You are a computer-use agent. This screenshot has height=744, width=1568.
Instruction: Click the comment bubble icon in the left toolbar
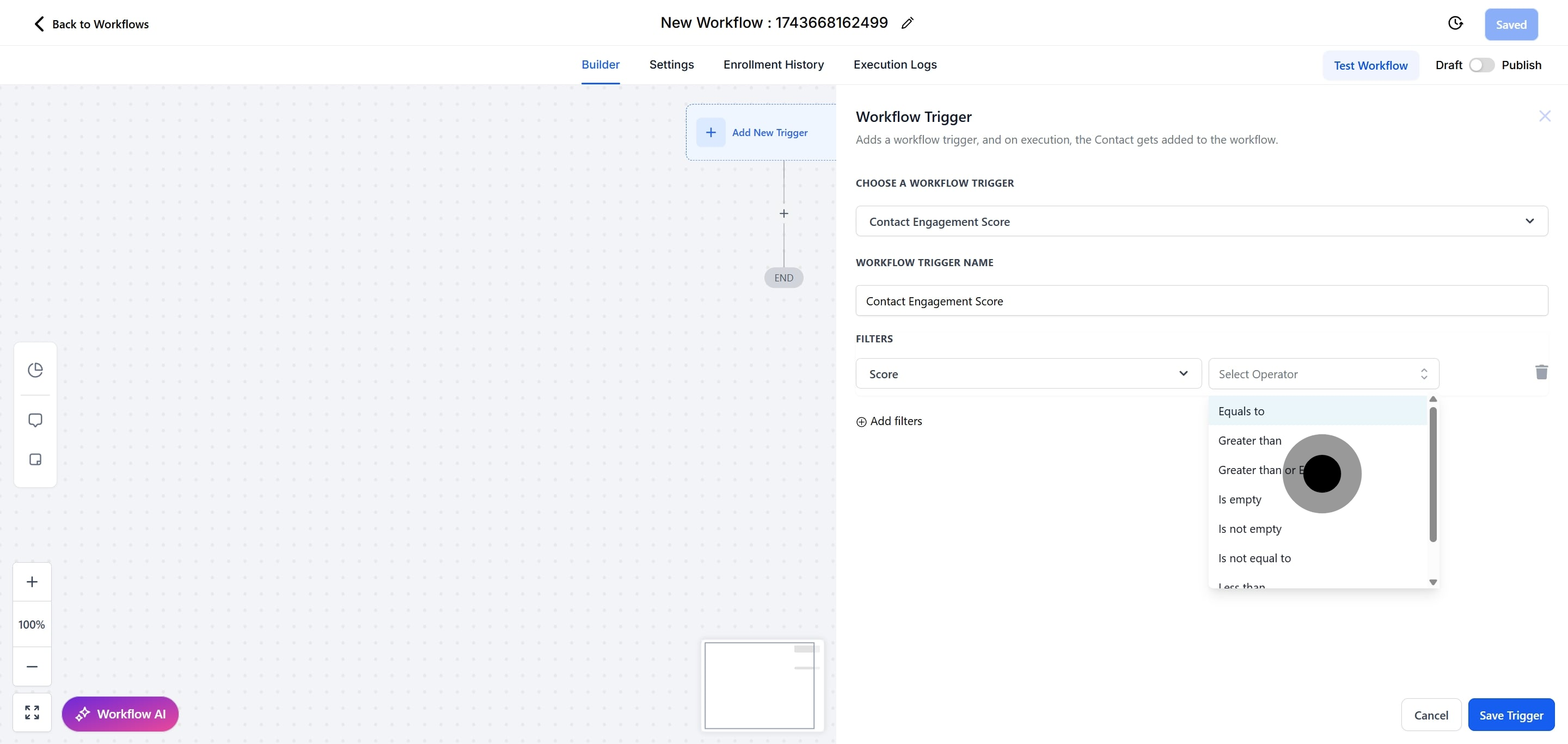[x=35, y=420]
